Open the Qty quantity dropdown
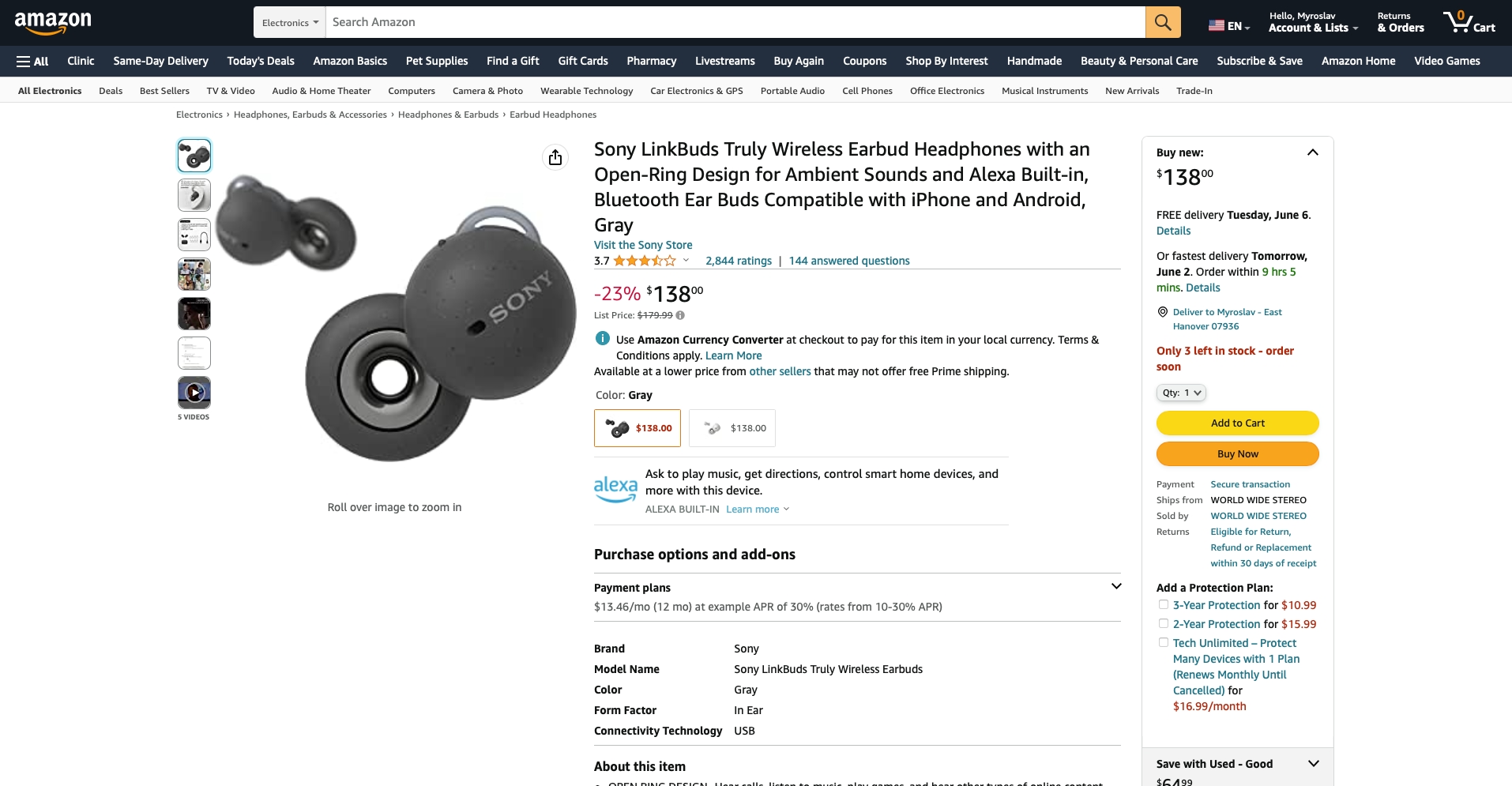The height and width of the screenshot is (786, 1512). pyautogui.click(x=1181, y=393)
